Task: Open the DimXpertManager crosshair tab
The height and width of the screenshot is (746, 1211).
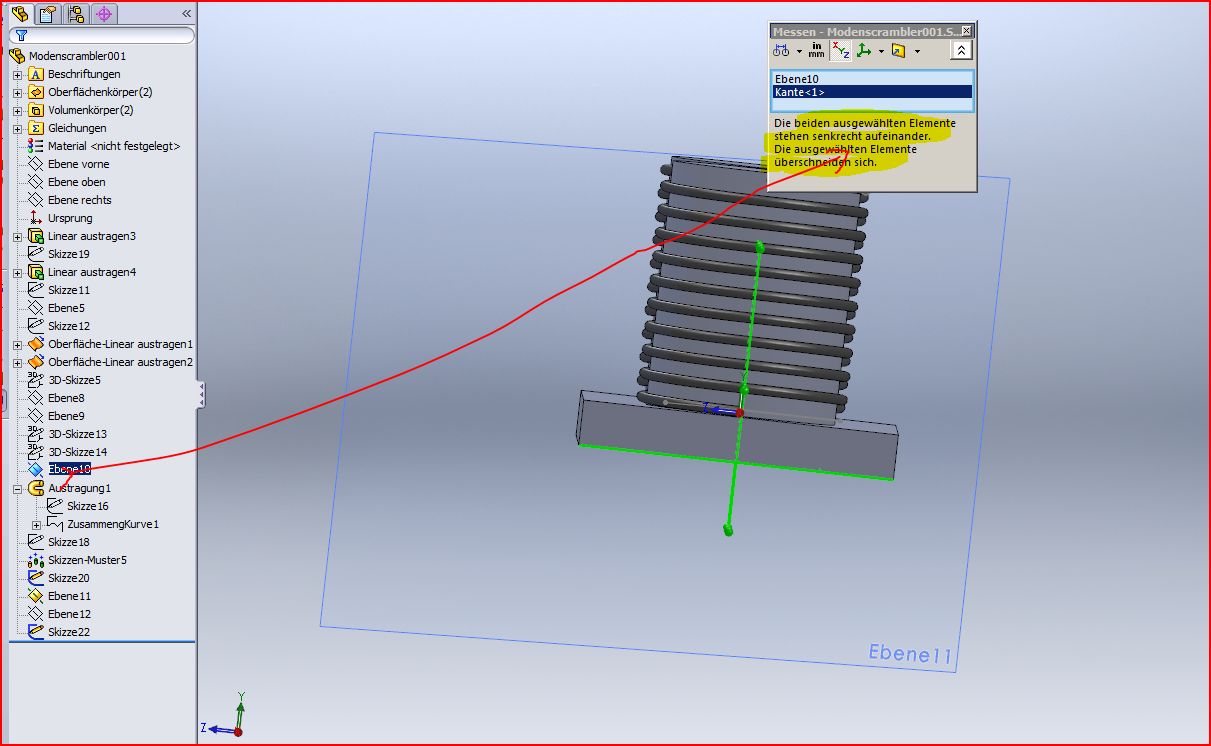Action: (x=104, y=14)
